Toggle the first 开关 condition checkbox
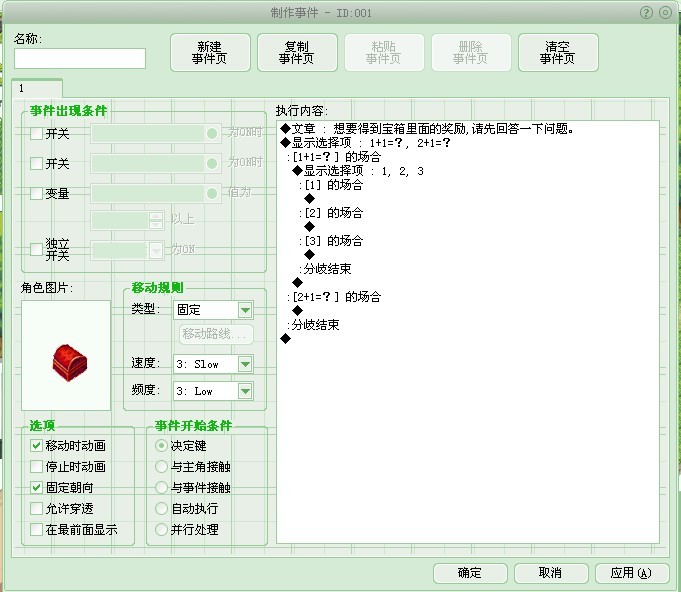 click(36, 133)
